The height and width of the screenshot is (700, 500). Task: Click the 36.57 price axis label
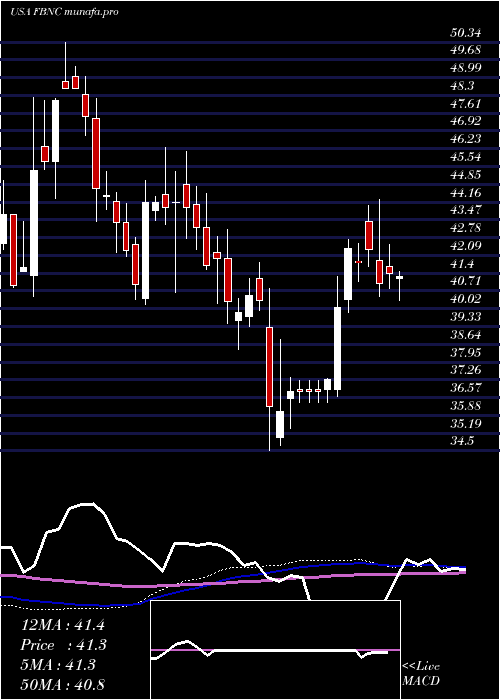click(464, 388)
